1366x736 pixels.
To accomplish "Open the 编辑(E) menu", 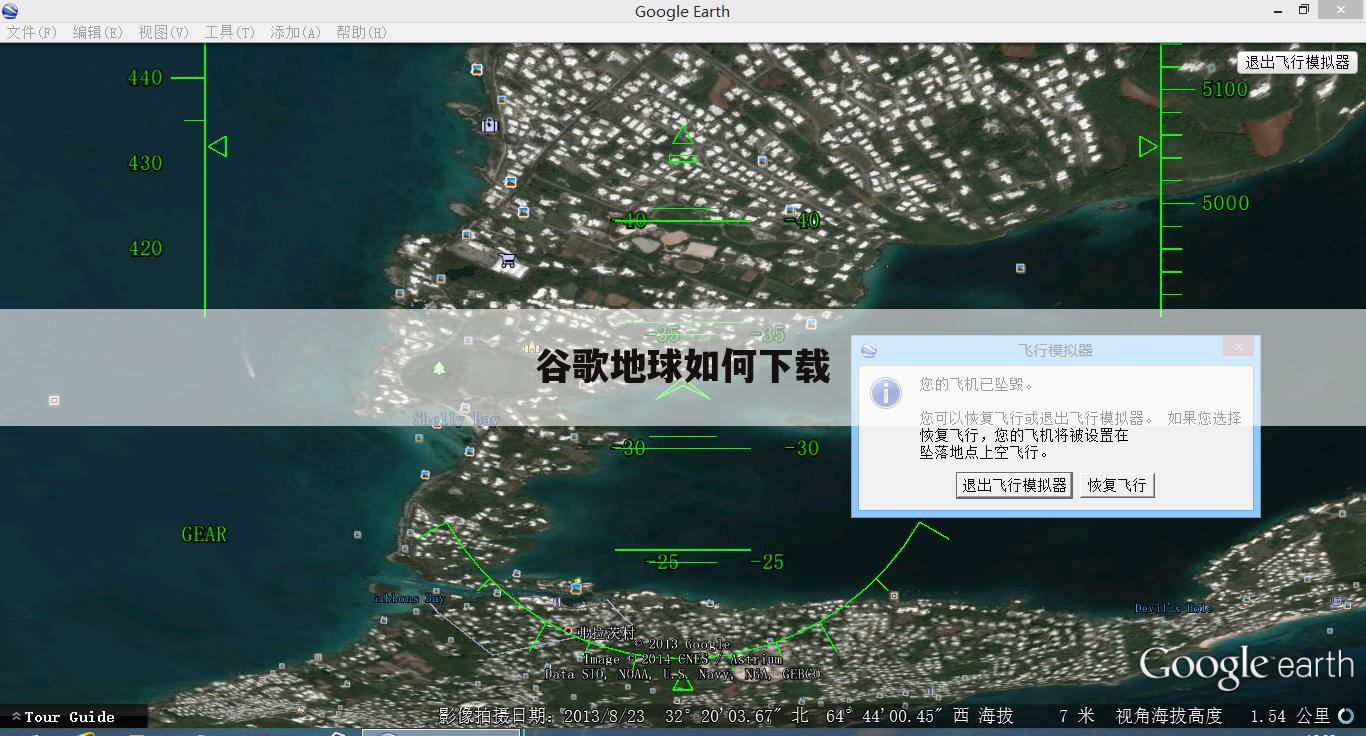I will tap(97, 32).
